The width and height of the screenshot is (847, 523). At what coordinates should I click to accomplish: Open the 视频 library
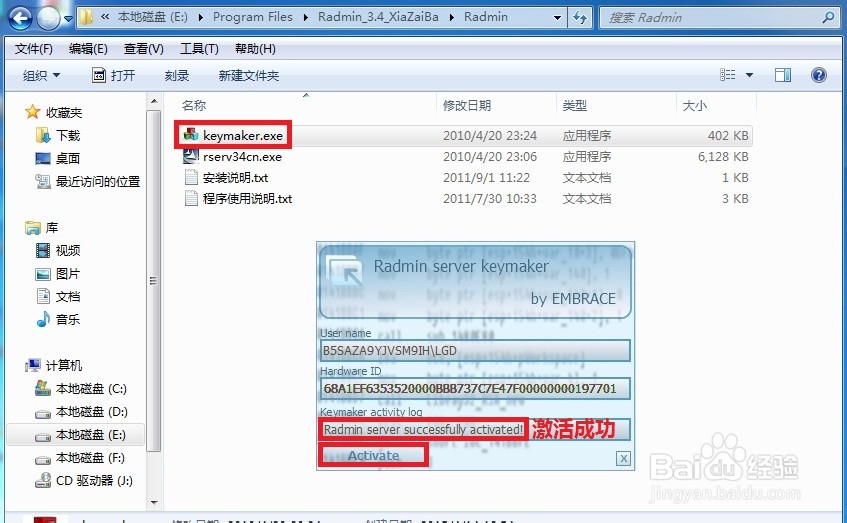[x=68, y=251]
